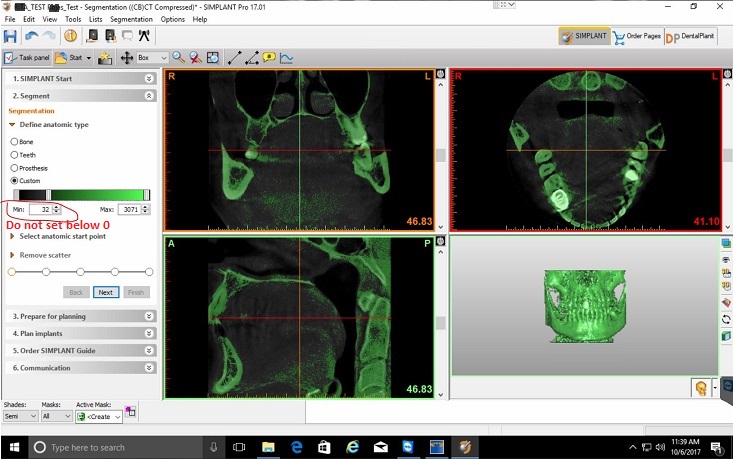Toggle the Task panel button
The image size is (733, 459).
click(27, 58)
